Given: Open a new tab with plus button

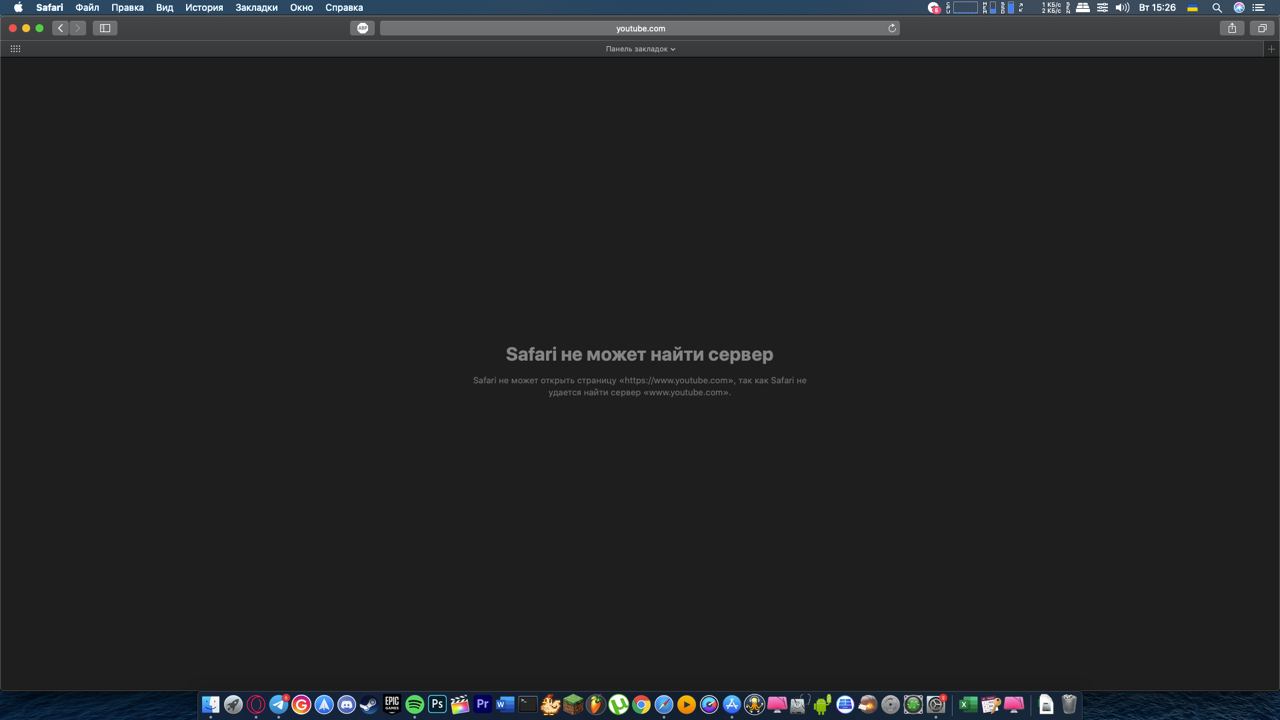Looking at the screenshot, I should (x=1272, y=49).
